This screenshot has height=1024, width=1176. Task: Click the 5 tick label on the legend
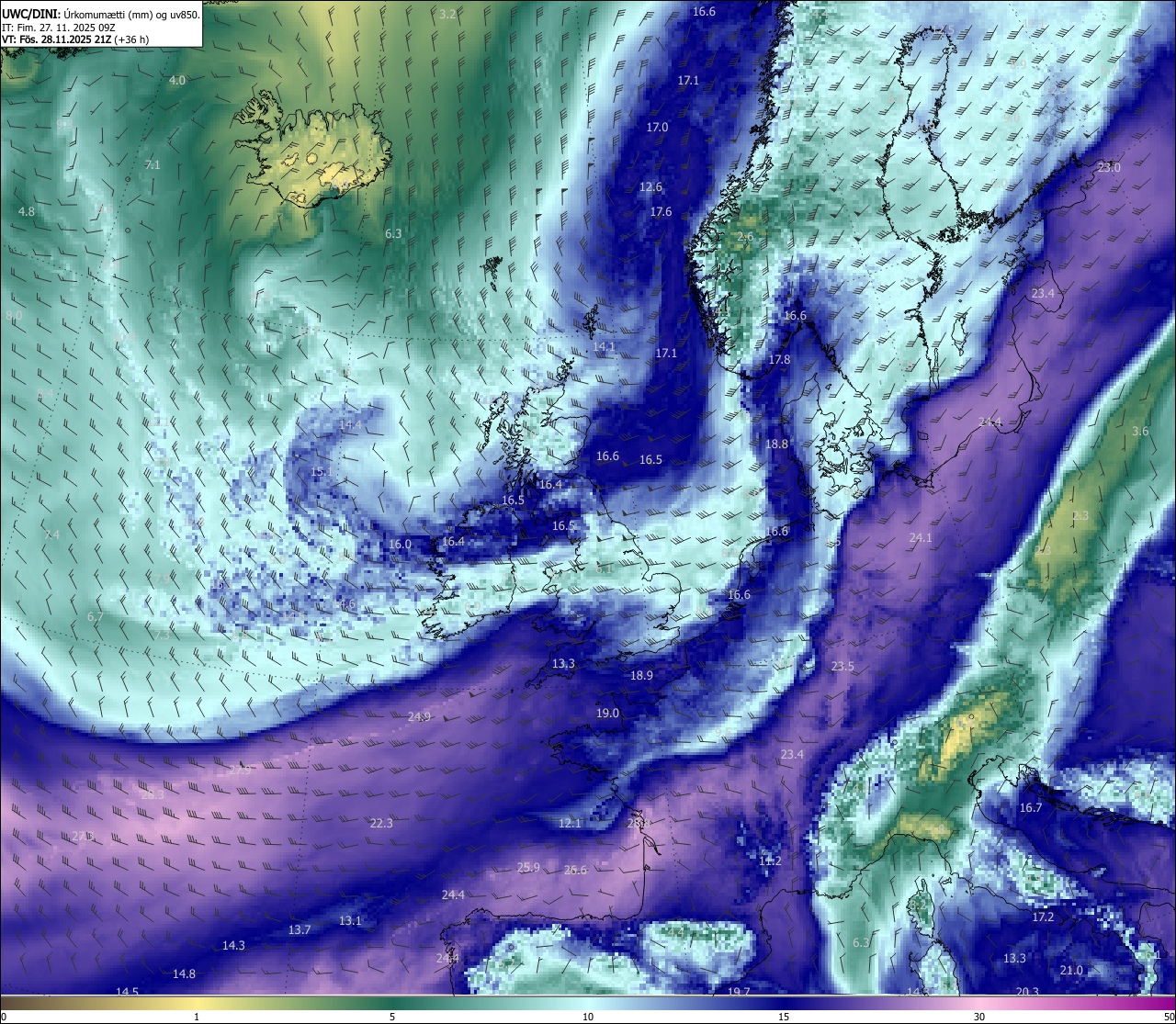click(x=392, y=1017)
